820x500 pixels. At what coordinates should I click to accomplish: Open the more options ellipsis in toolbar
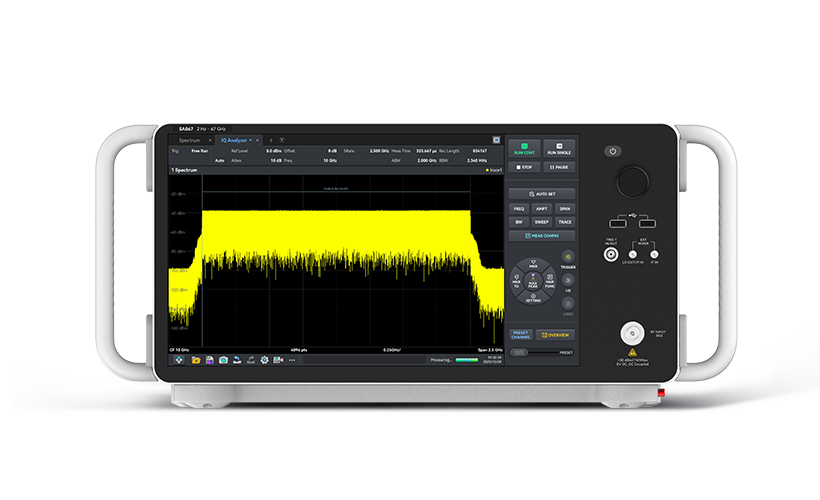coord(292,359)
